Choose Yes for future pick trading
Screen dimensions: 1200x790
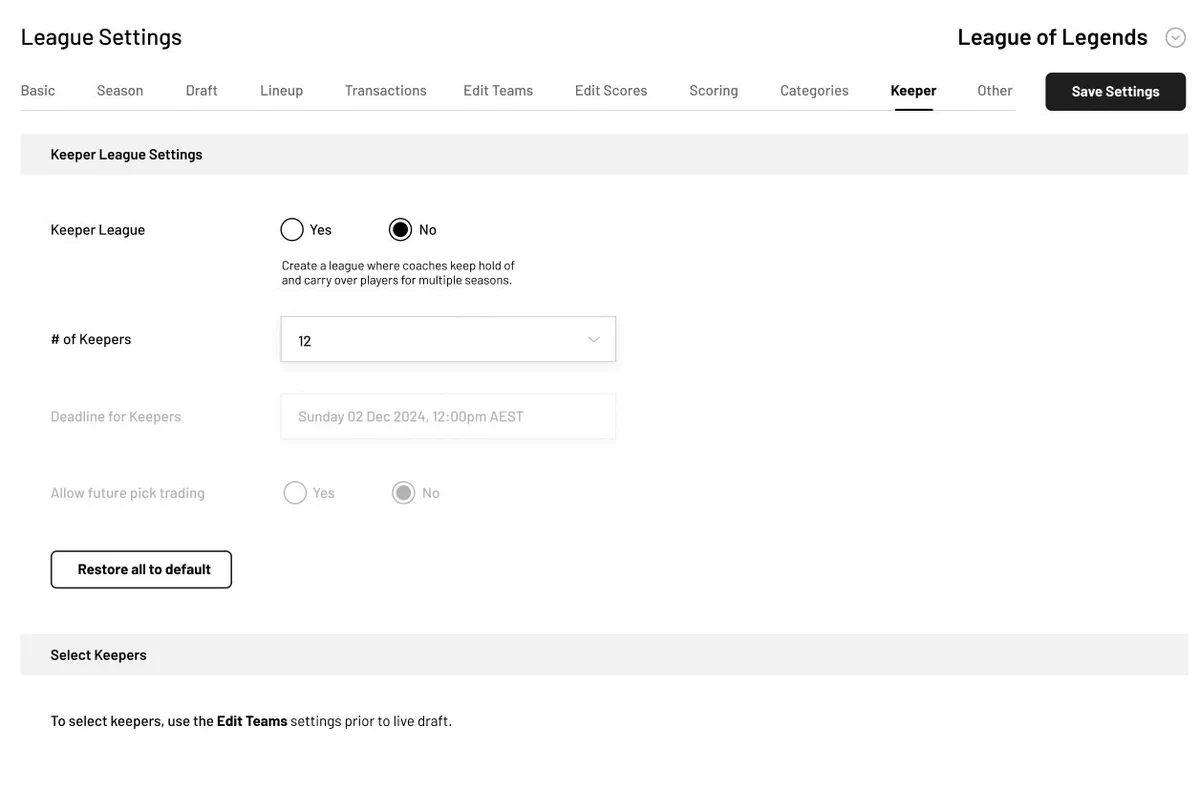pyautogui.click(x=295, y=493)
